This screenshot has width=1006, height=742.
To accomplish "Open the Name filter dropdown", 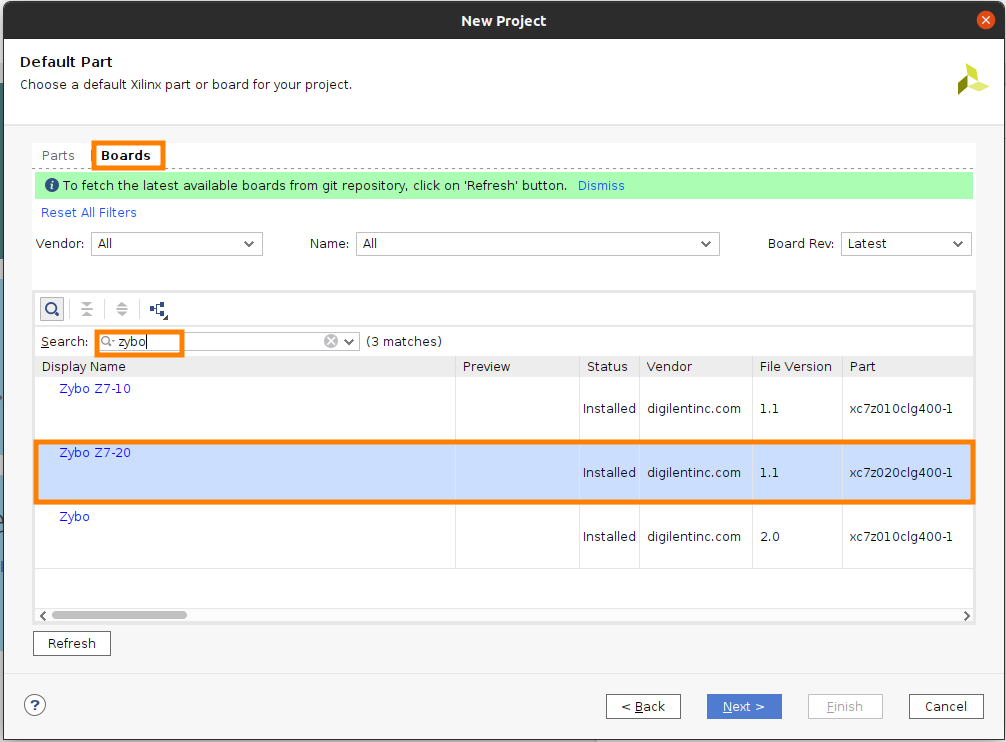I will coord(538,244).
